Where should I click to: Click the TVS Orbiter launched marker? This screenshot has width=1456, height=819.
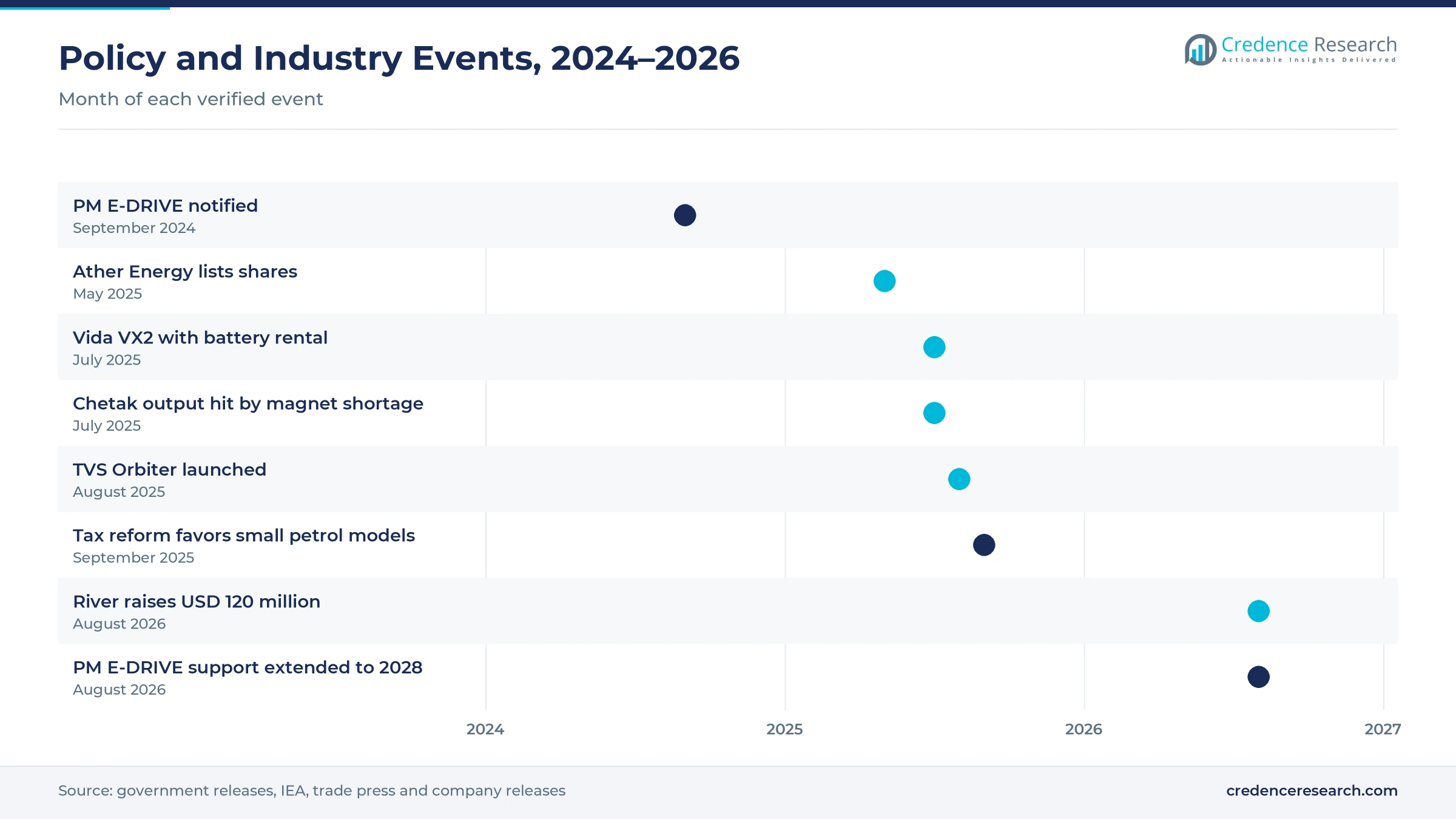point(959,479)
